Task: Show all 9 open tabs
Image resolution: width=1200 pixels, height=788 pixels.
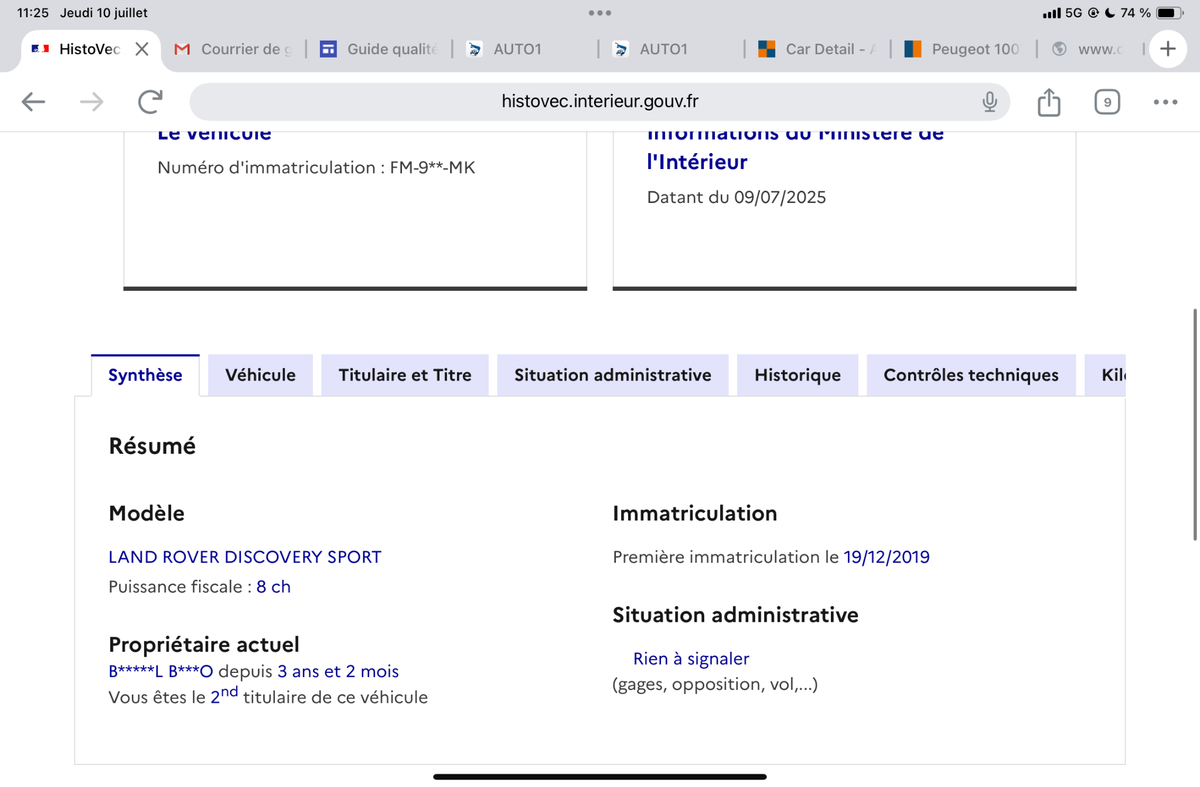Action: [x=1107, y=102]
